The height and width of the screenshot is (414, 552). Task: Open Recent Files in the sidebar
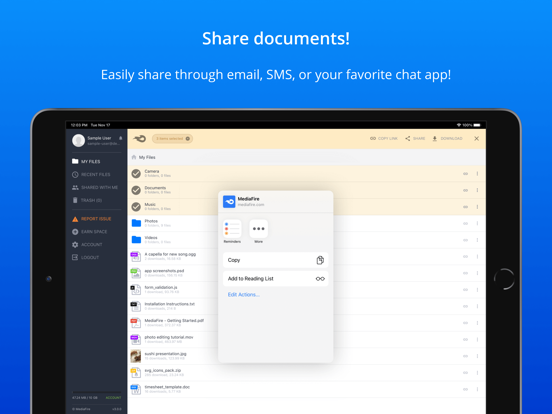(91, 174)
